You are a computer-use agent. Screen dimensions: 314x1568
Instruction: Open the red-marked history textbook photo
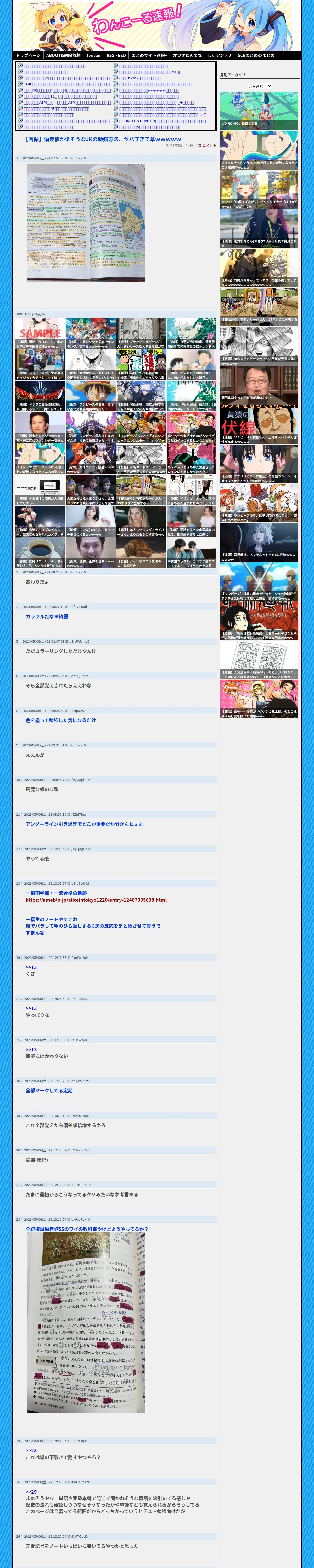85,1322
